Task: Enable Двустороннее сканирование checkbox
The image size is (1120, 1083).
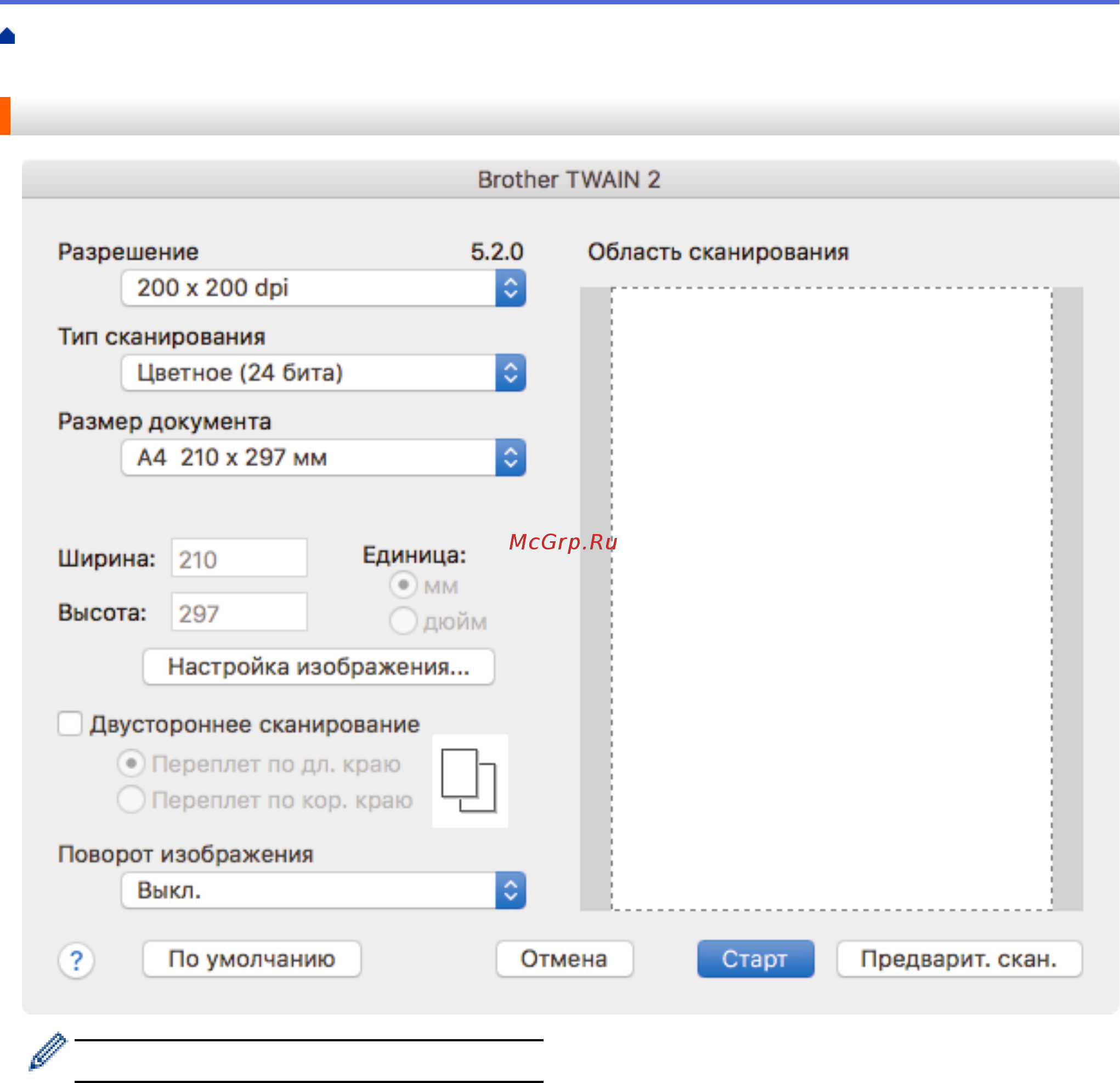Action: 70,724
